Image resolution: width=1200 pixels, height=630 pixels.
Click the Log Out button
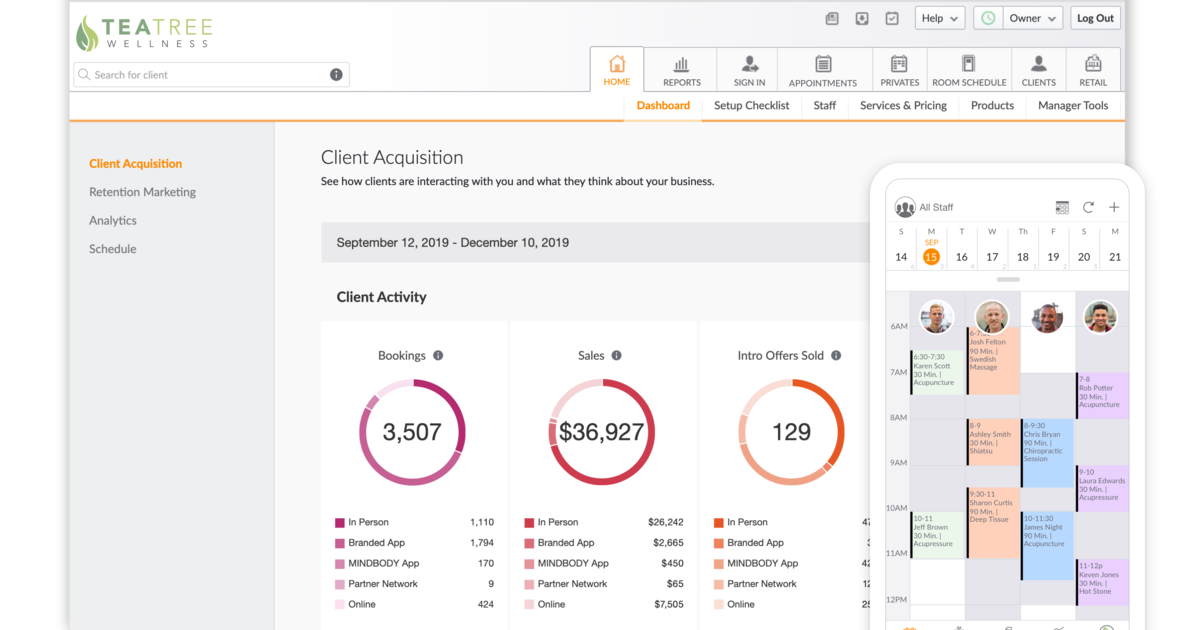1094,17
